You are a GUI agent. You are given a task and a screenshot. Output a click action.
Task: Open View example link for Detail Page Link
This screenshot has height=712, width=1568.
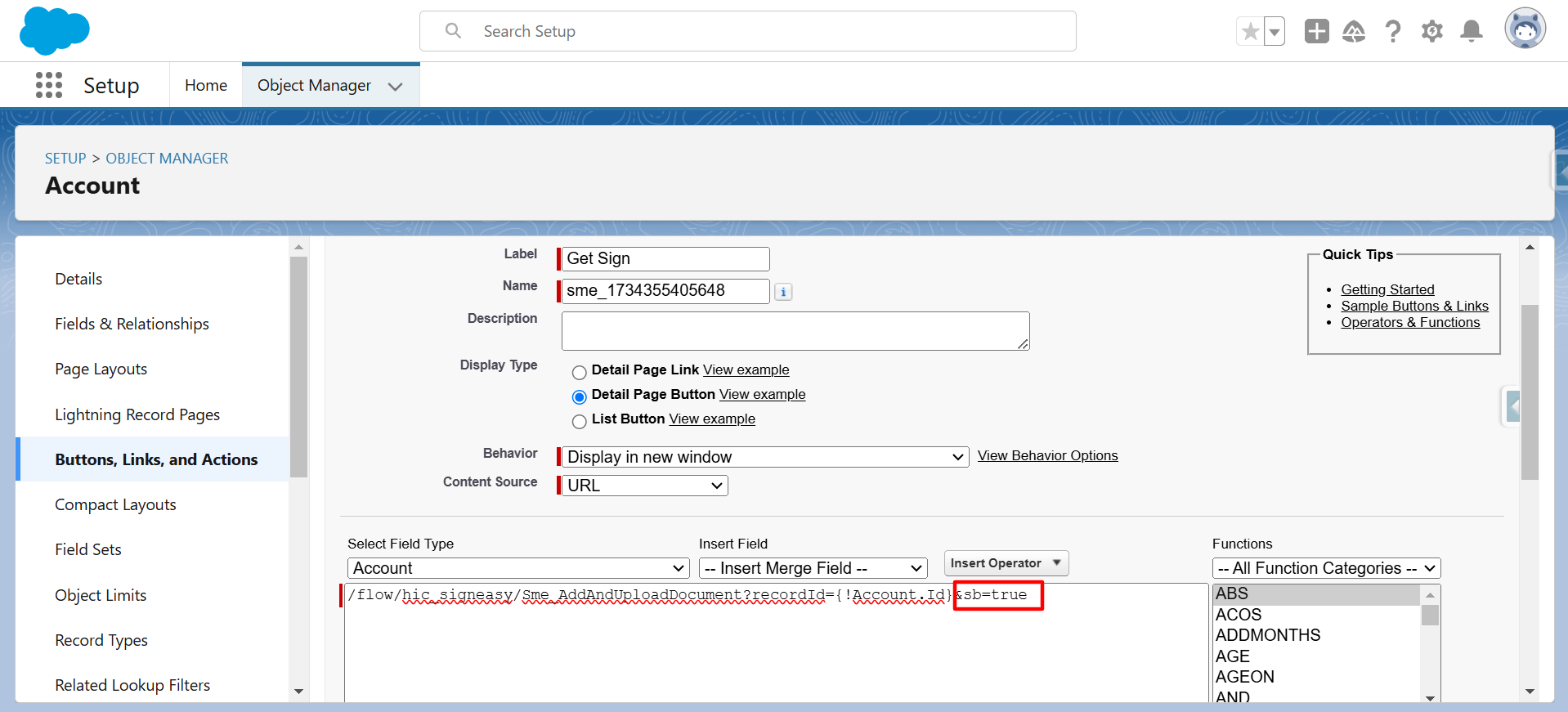click(x=746, y=369)
